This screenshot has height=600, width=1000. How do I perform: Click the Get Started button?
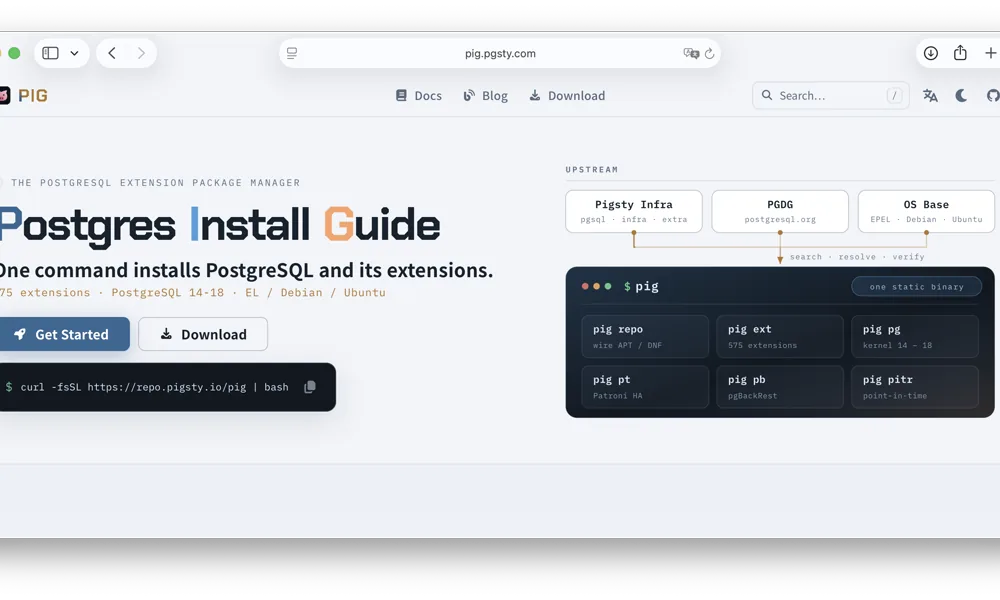click(x=64, y=334)
